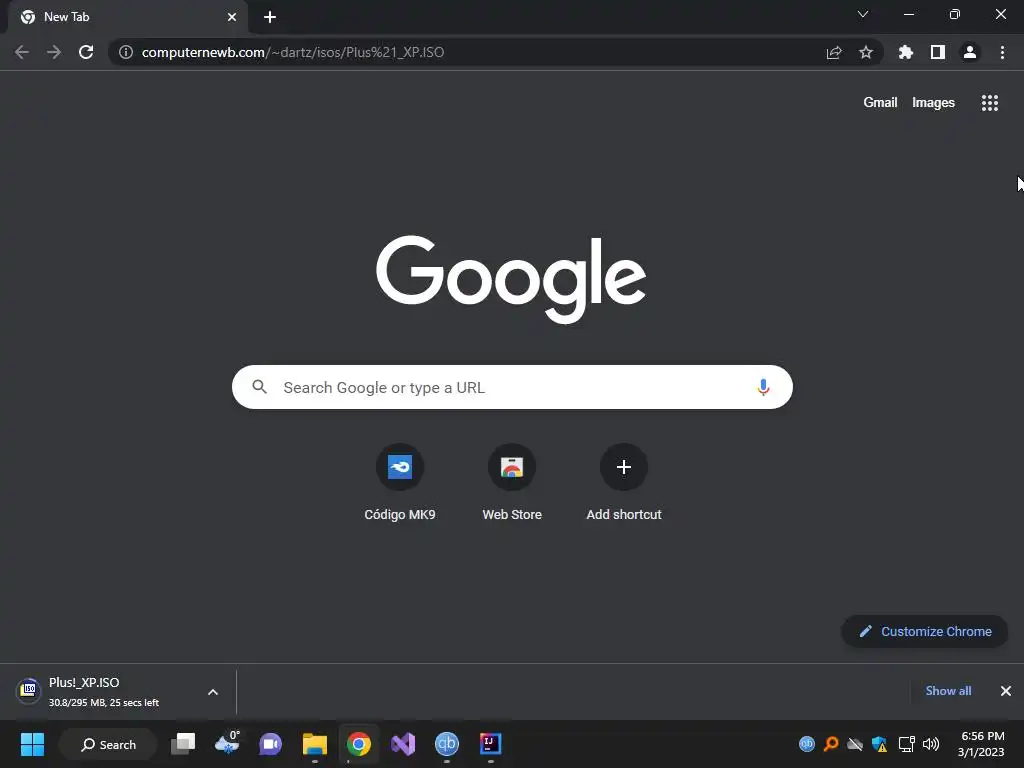Click the forward navigation arrow
The width and height of the screenshot is (1024, 768).
tap(54, 52)
